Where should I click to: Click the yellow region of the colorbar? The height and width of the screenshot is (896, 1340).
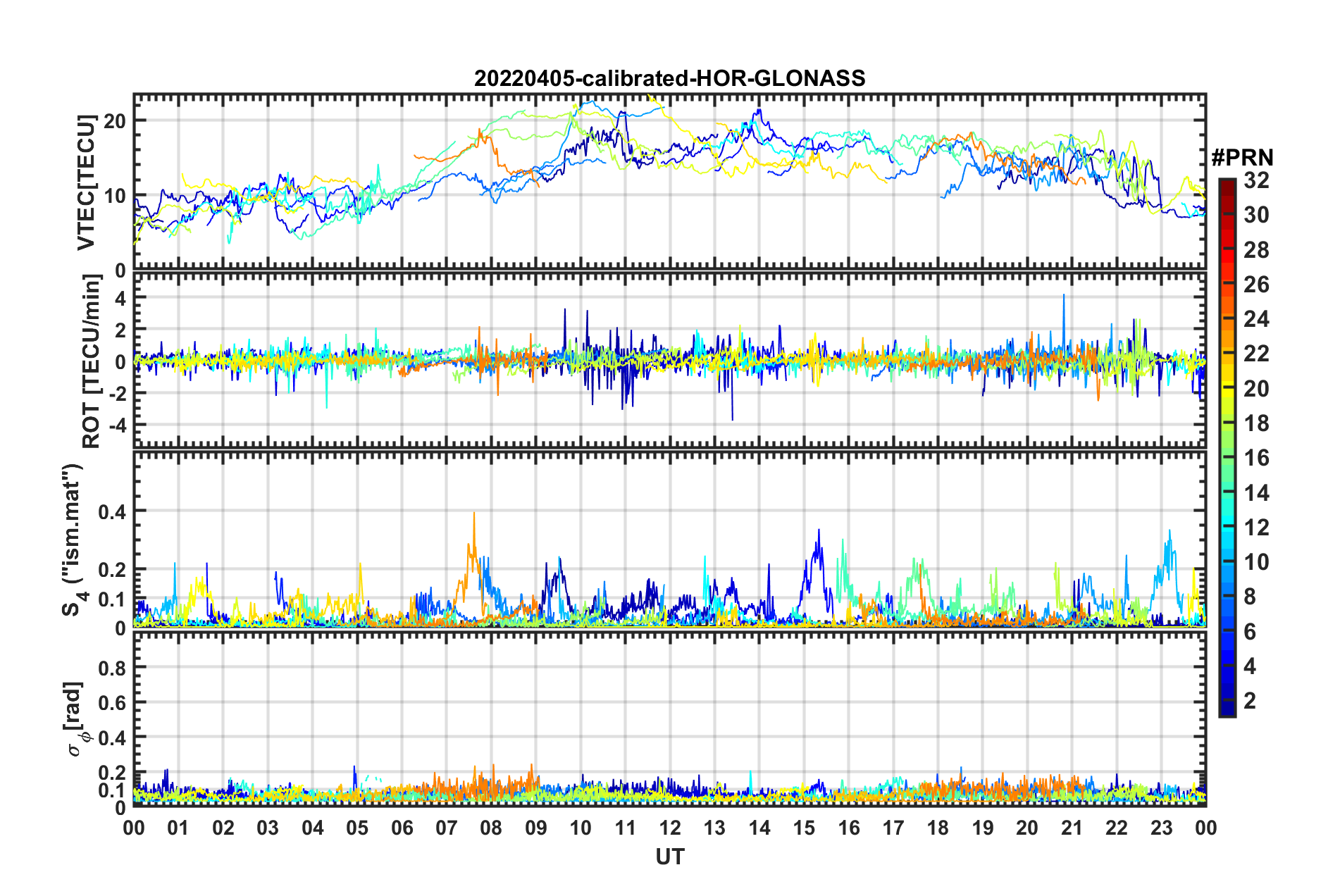pos(1227,389)
